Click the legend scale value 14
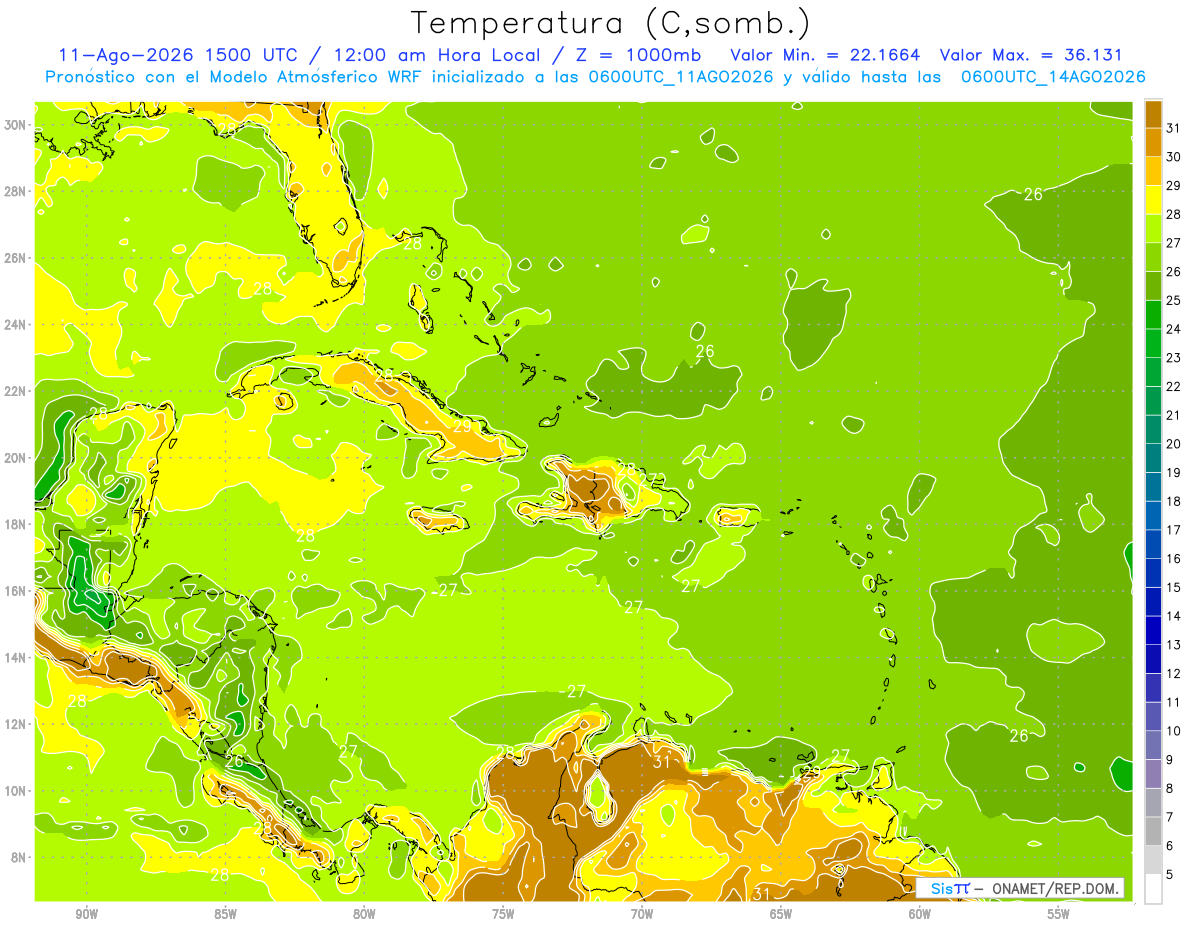 click(1173, 616)
